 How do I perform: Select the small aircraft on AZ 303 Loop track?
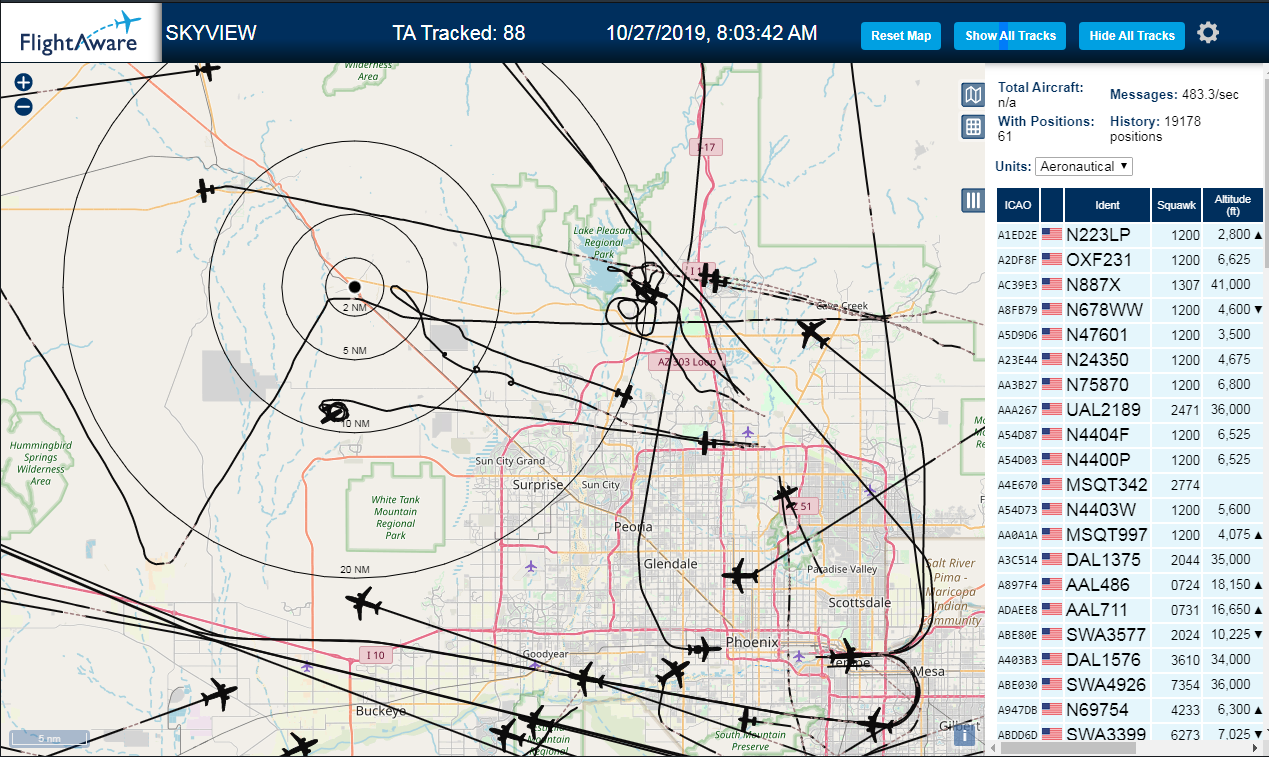tap(625, 396)
